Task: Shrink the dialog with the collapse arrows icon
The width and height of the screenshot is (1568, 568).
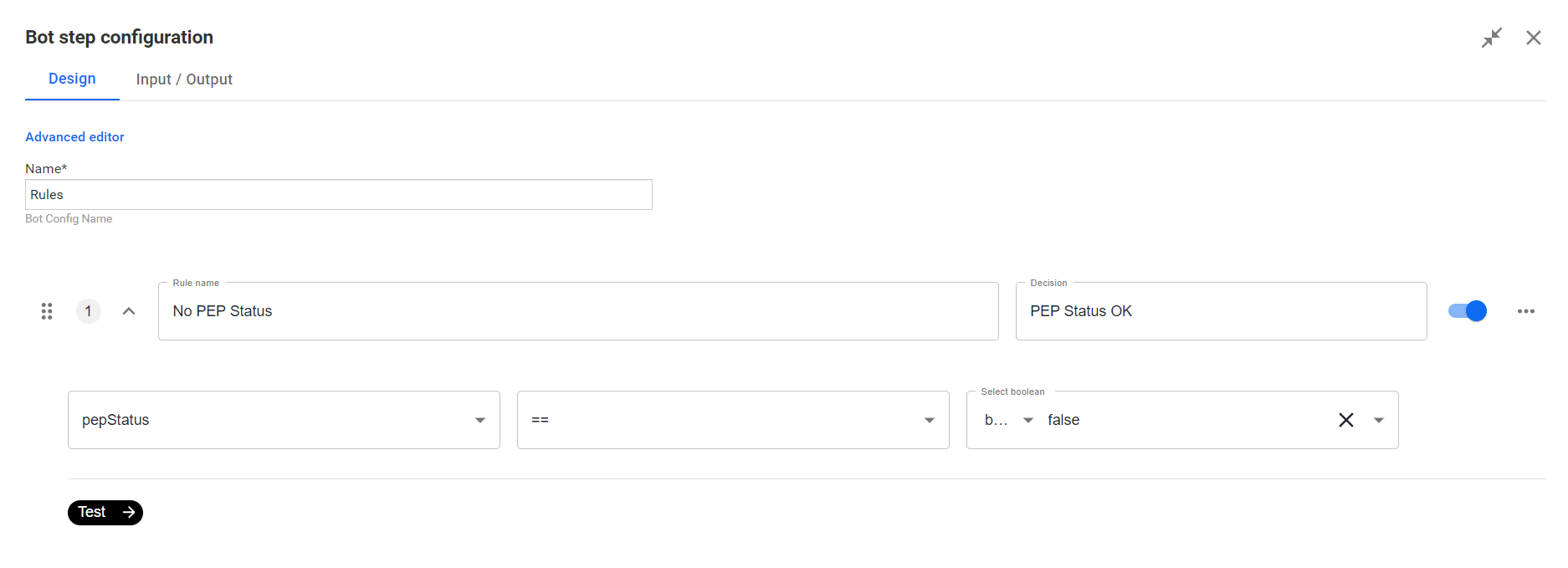Action: (1491, 38)
